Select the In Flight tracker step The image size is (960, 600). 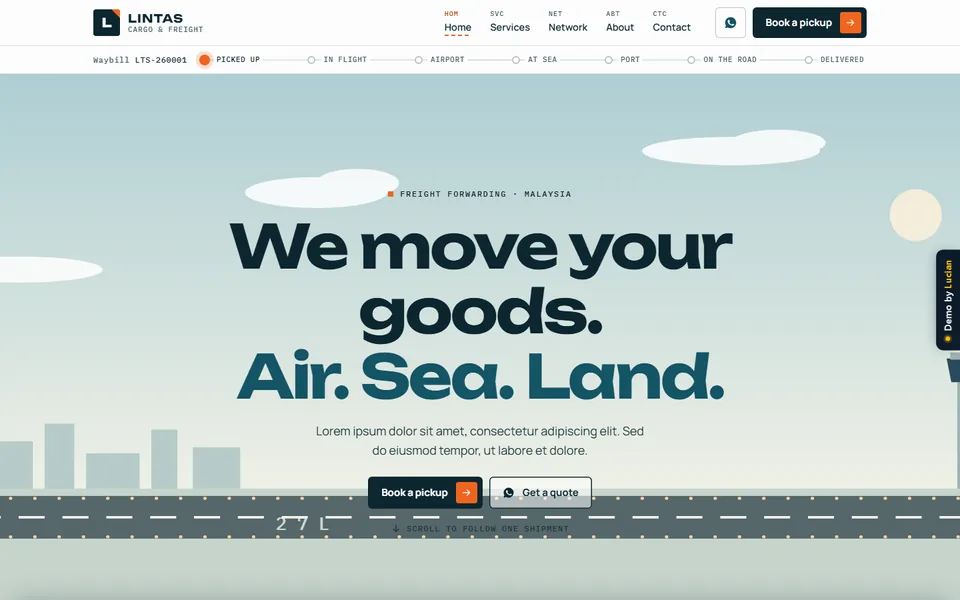tap(337, 59)
